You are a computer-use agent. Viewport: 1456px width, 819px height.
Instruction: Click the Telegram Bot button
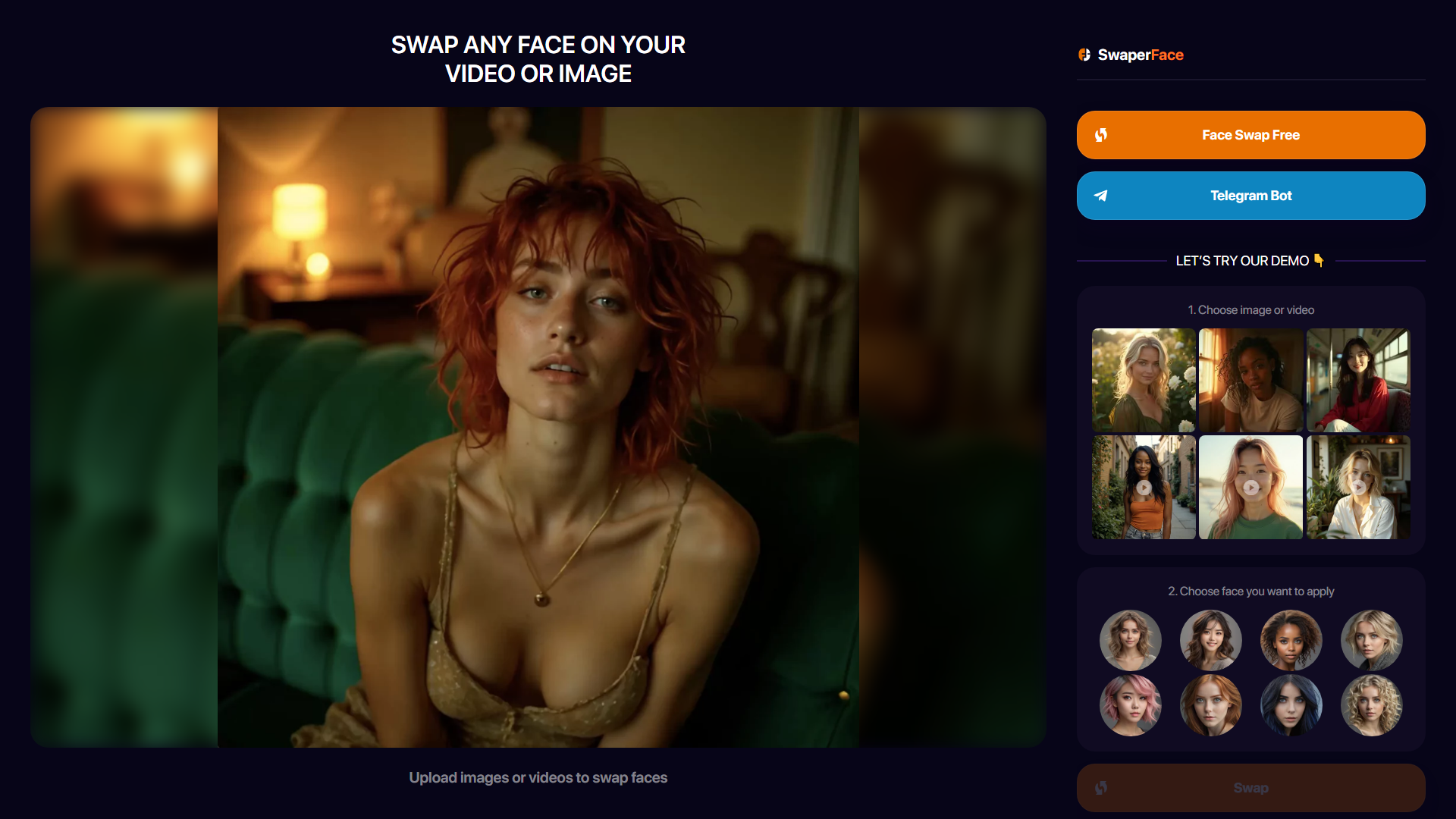(1251, 195)
